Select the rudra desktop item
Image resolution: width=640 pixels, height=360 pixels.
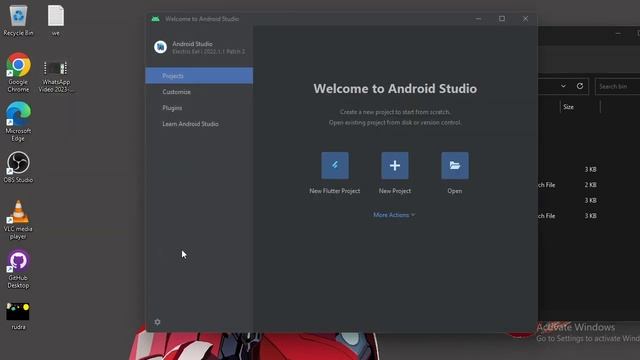(18, 316)
